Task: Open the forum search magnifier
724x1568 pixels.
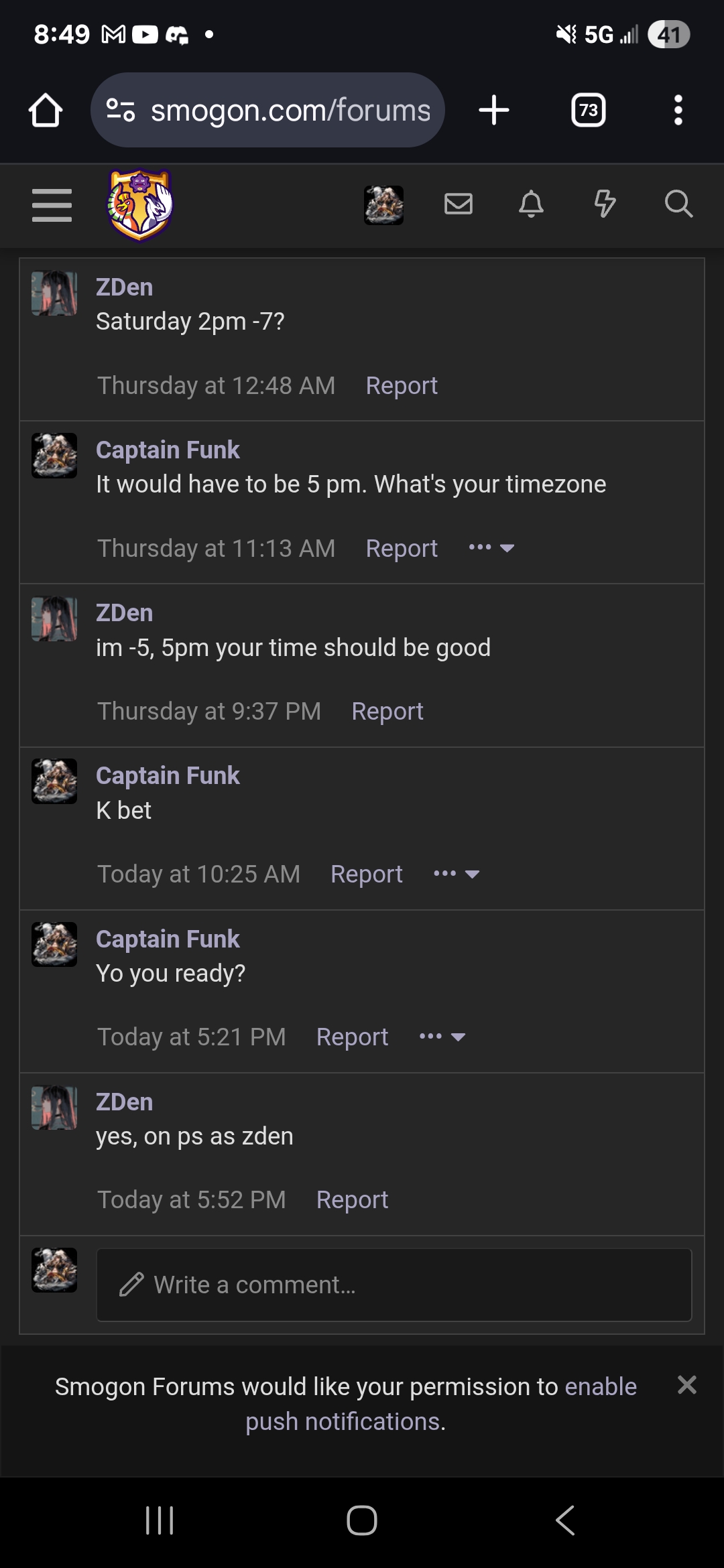Action: 678,204
